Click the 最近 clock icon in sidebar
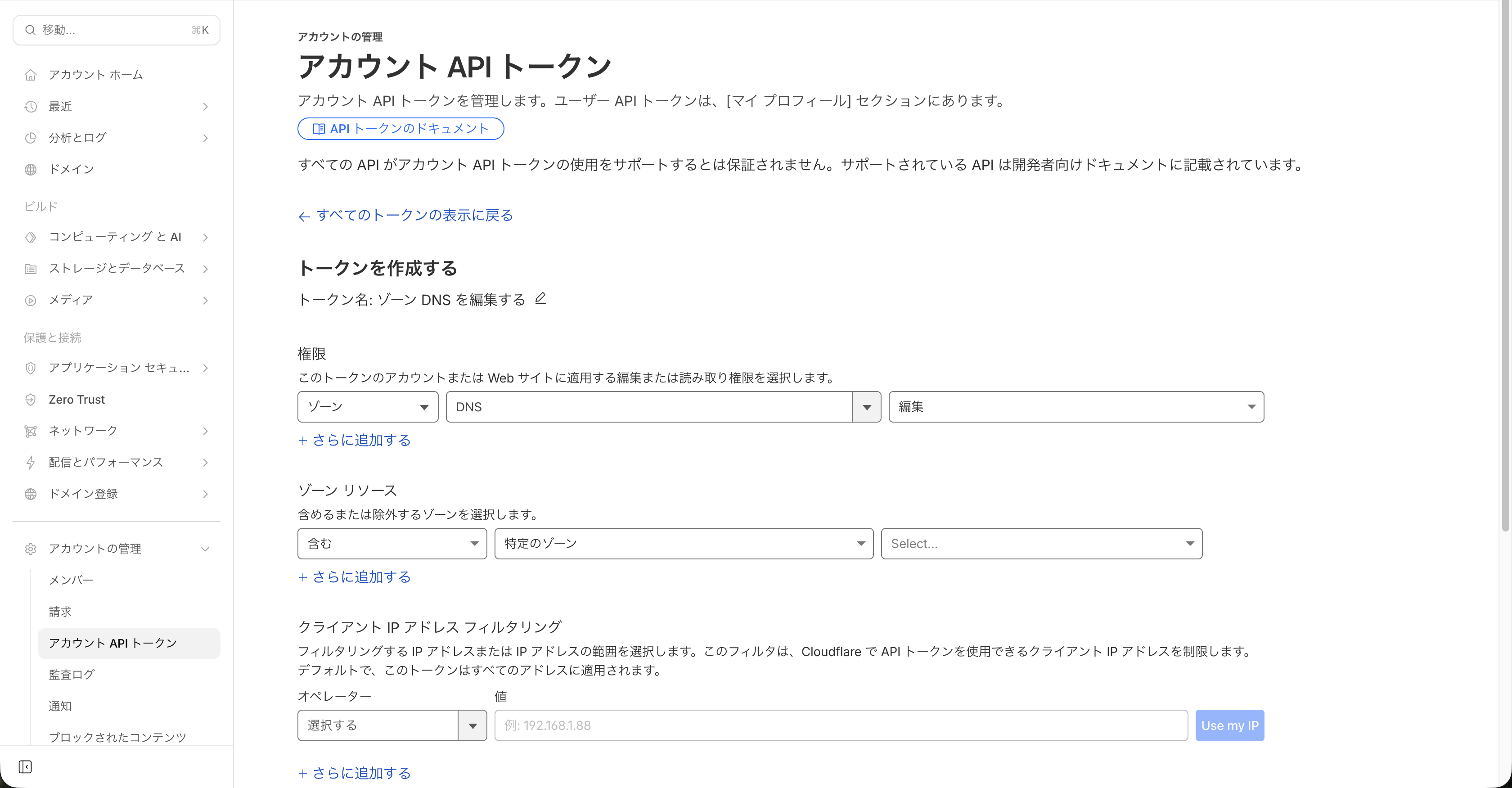Viewport: 1512px width, 788px height. coord(31,106)
